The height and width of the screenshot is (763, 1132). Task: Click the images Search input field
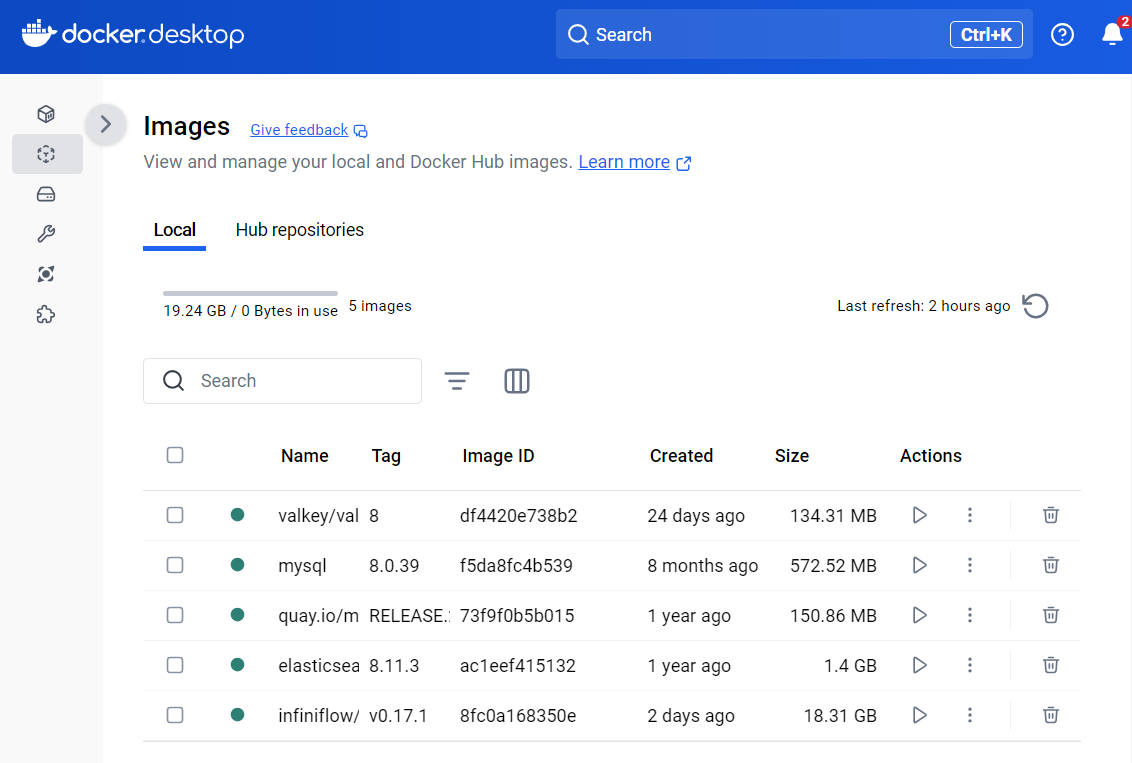coord(282,381)
